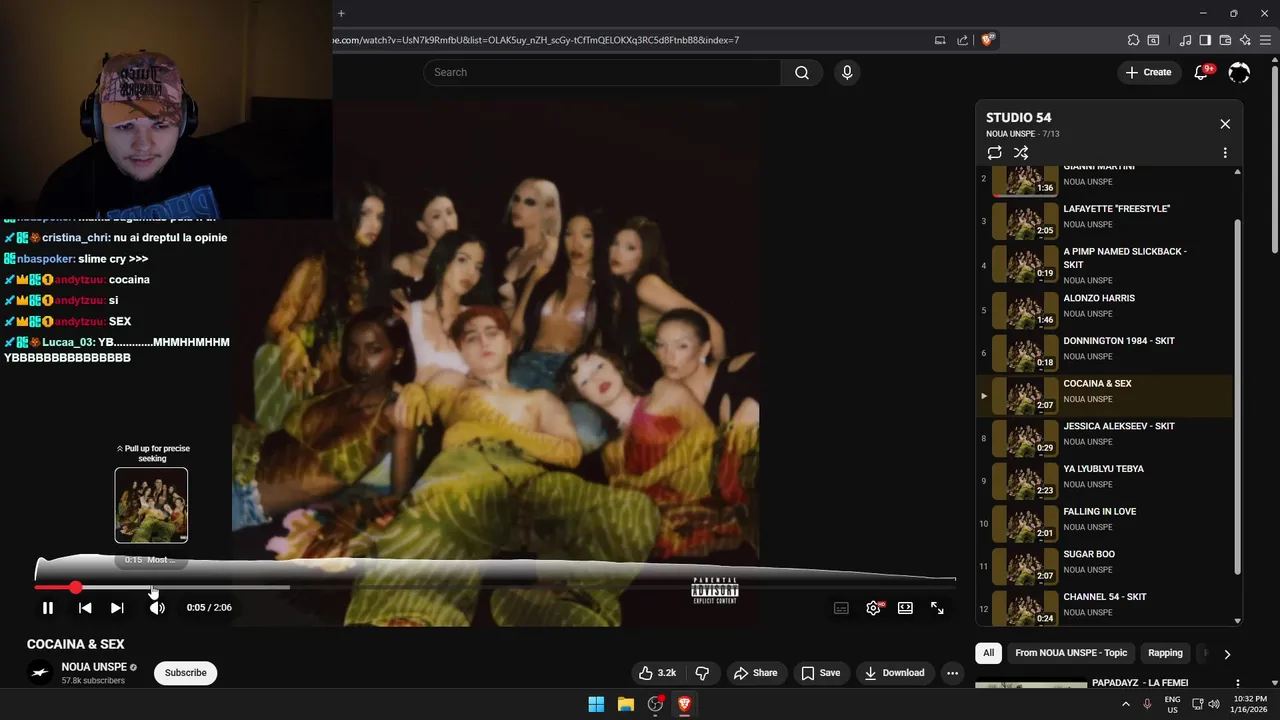This screenshot has width=1280, height=720.
Task: Play ALONZO HARRIS from playlist
Action: point(1105,310)
